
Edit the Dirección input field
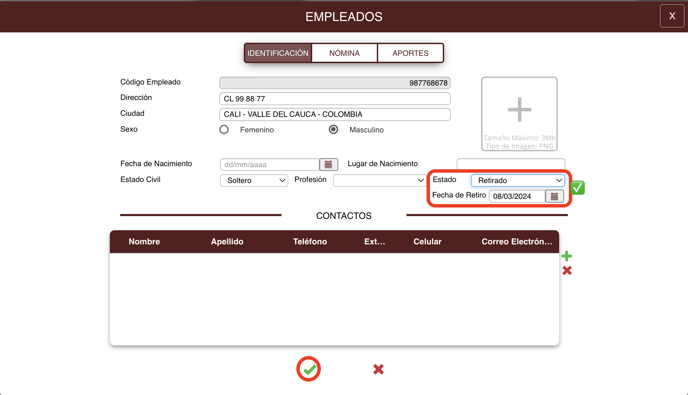pyautogui.click(x=335, y=99)
